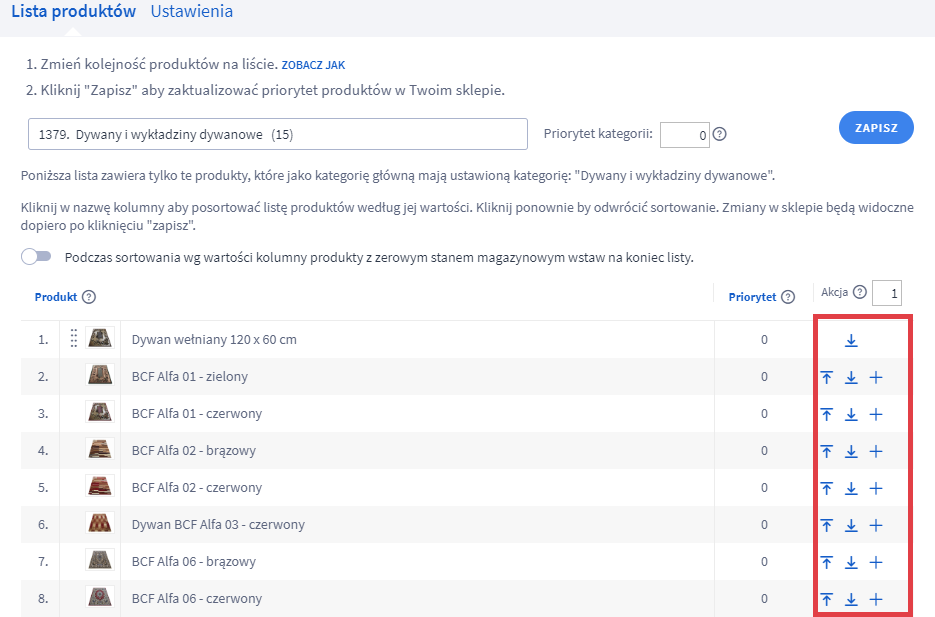Viewport: 935px width, 617px height.
Task: Click the 'Akcja' step number field
Action: [x=887, y=293]
